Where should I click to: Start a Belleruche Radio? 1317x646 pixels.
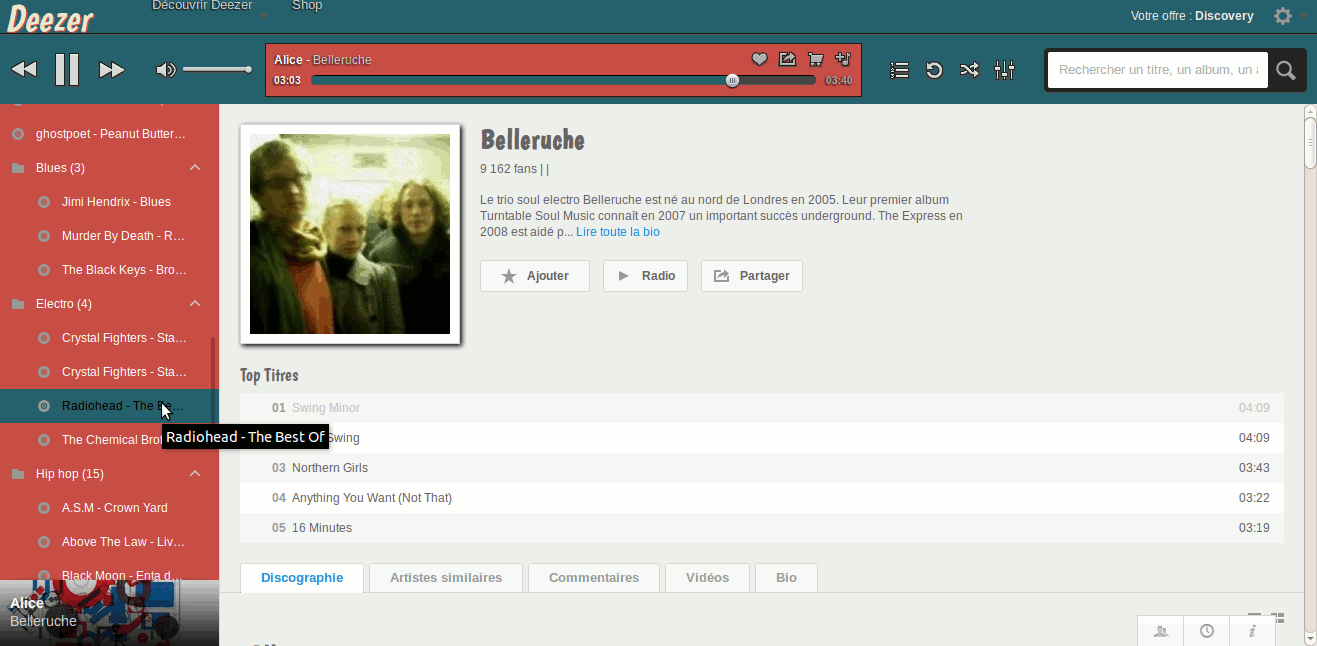(645, 276)
